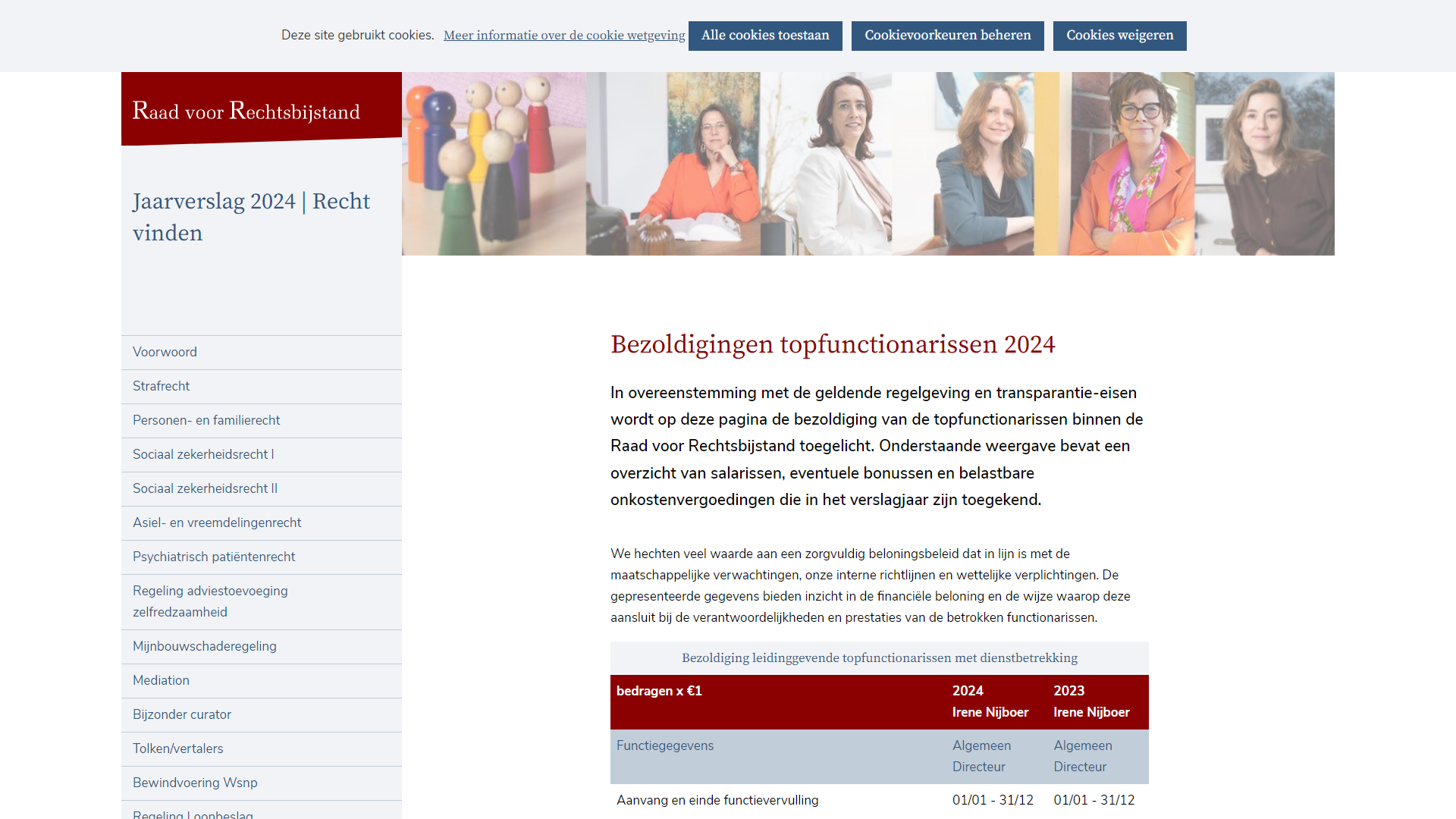Click photo of woman in orange blouse reading
This screenshot has width=1456, height=819.
[x=673, y=164]
